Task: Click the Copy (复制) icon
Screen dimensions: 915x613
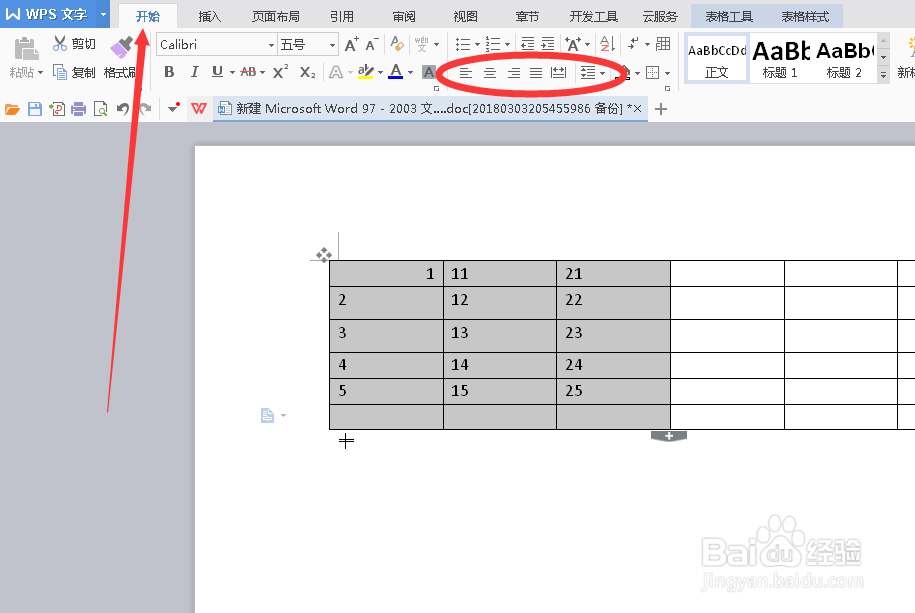Action: click(x=75, y=72)
